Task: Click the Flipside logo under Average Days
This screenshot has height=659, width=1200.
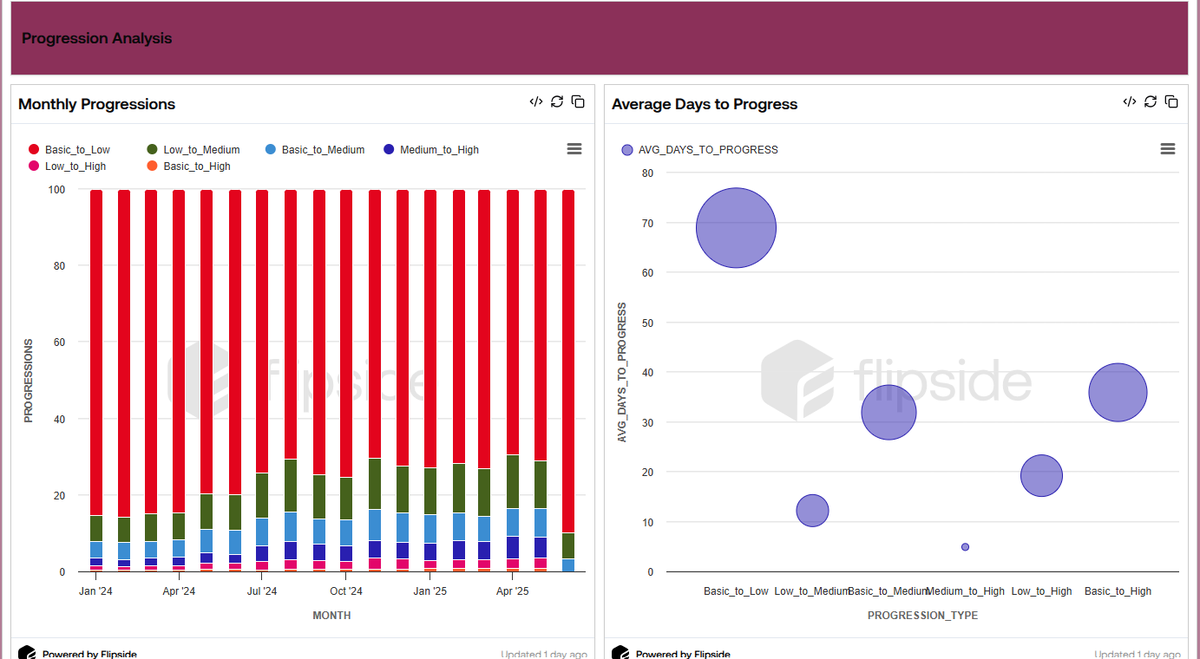Action: tap(619, 653)
